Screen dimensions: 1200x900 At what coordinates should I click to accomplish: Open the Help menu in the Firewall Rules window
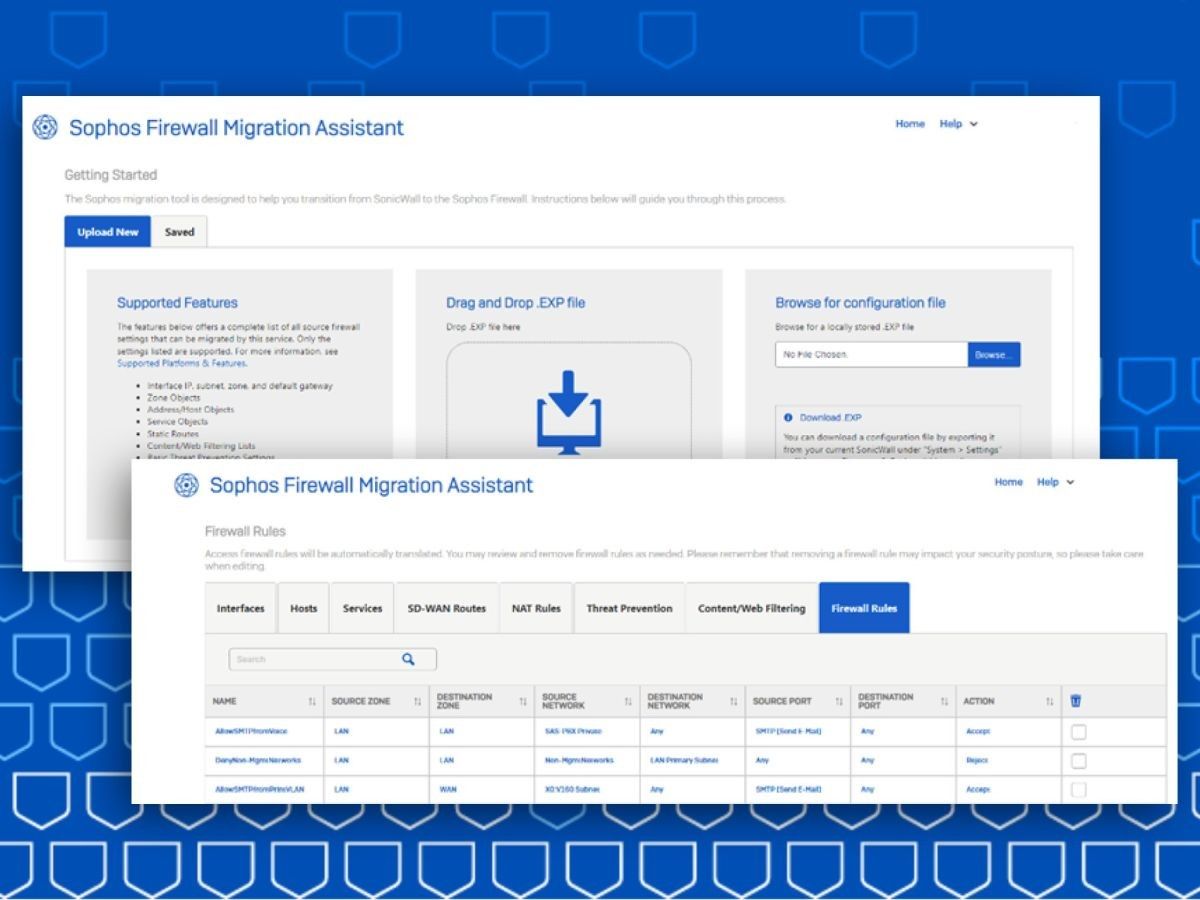coord(1055,482)
